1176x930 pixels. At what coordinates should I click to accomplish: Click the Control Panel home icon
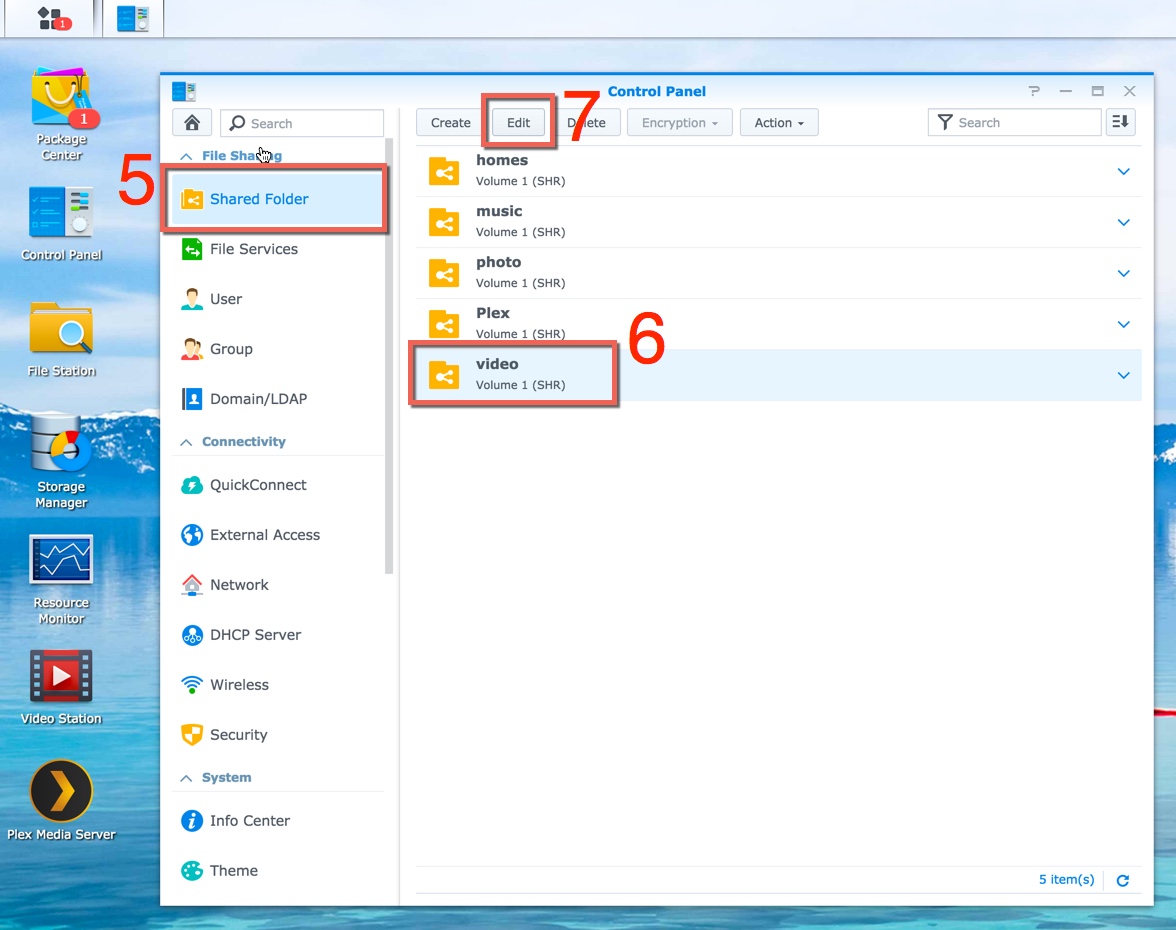coord(191,123)
